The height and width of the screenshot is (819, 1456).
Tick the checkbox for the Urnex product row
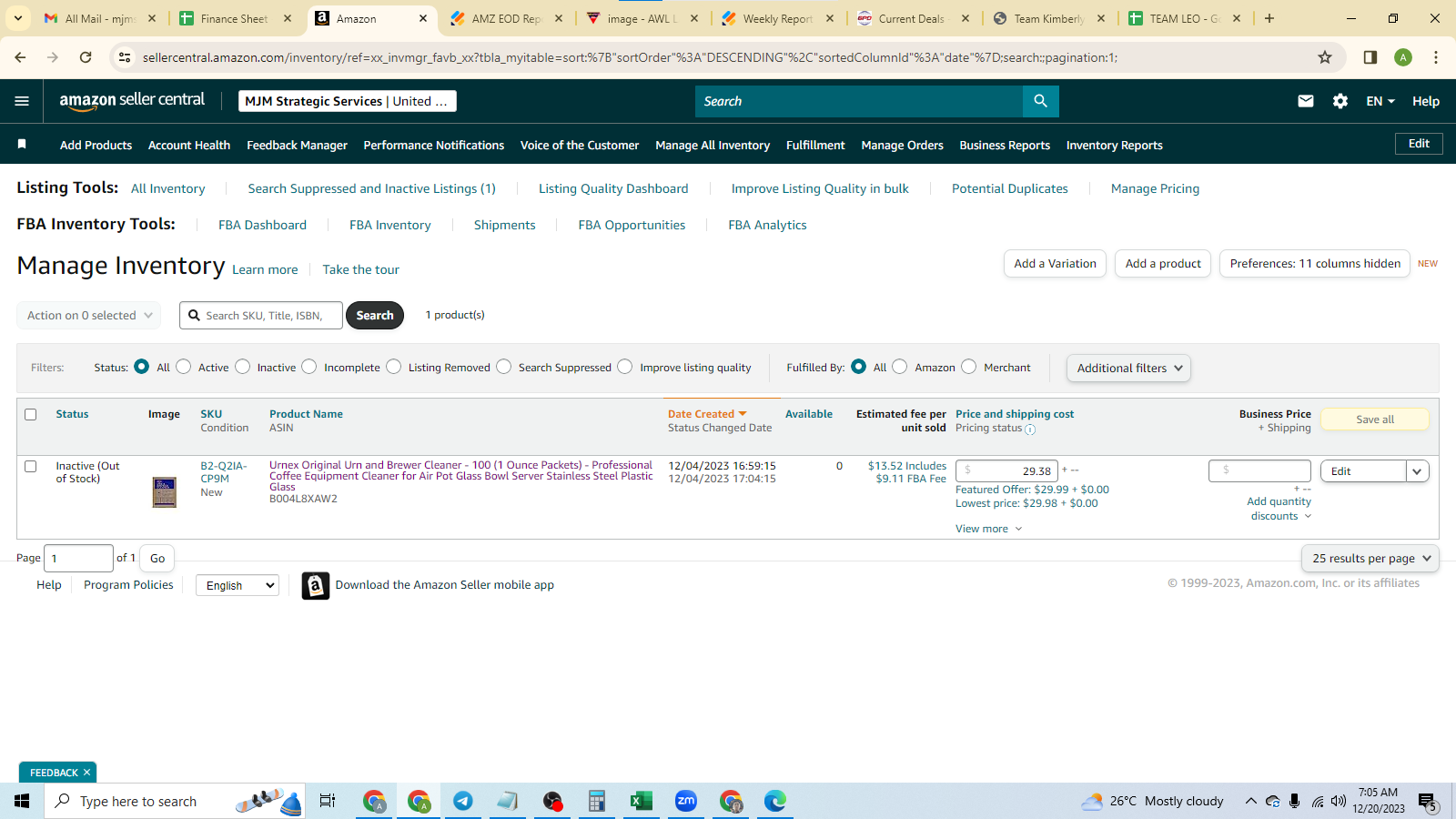point(30,466)
